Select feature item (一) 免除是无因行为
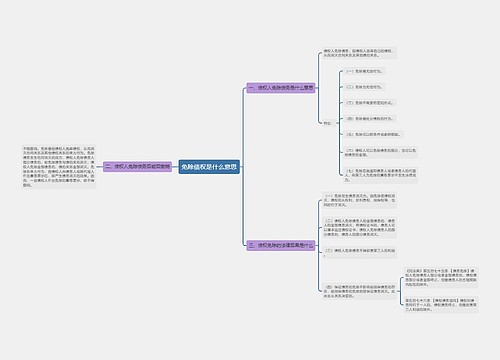 point(364,71)
